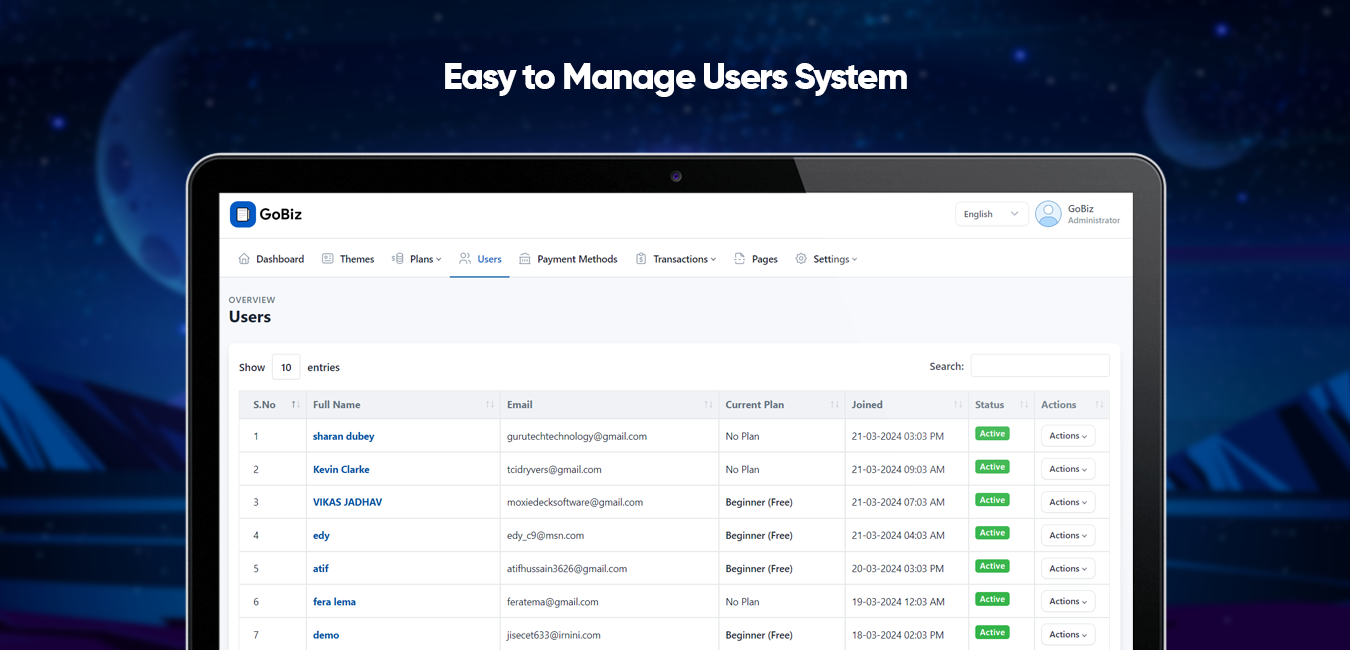Image resolution: width=1350 pixels, height=650 pixels.
Task: Click the GoBiz logo icon
Action: click(x=243, y=214)
